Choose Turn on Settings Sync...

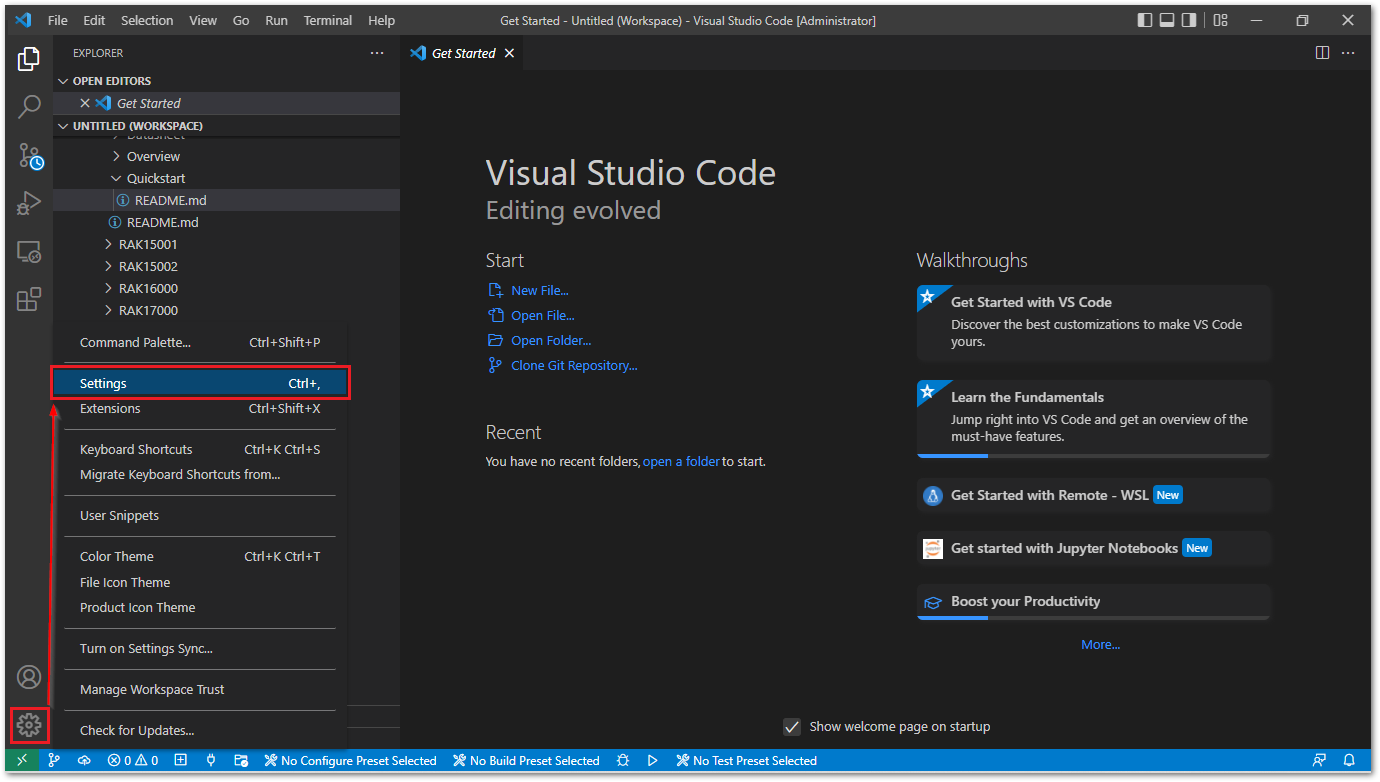[x=200, y=648]
